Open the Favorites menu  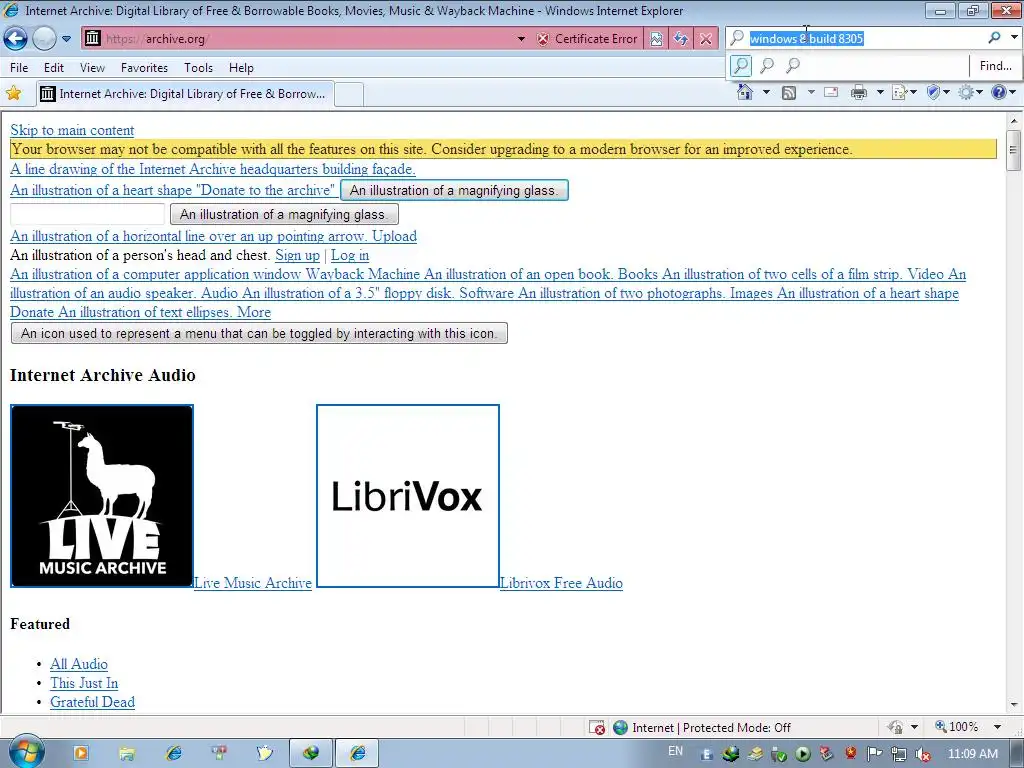pos(144,67)
